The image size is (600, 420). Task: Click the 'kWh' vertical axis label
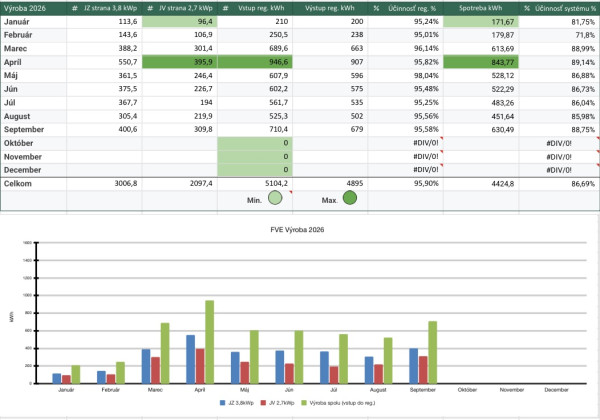(11, 317)
